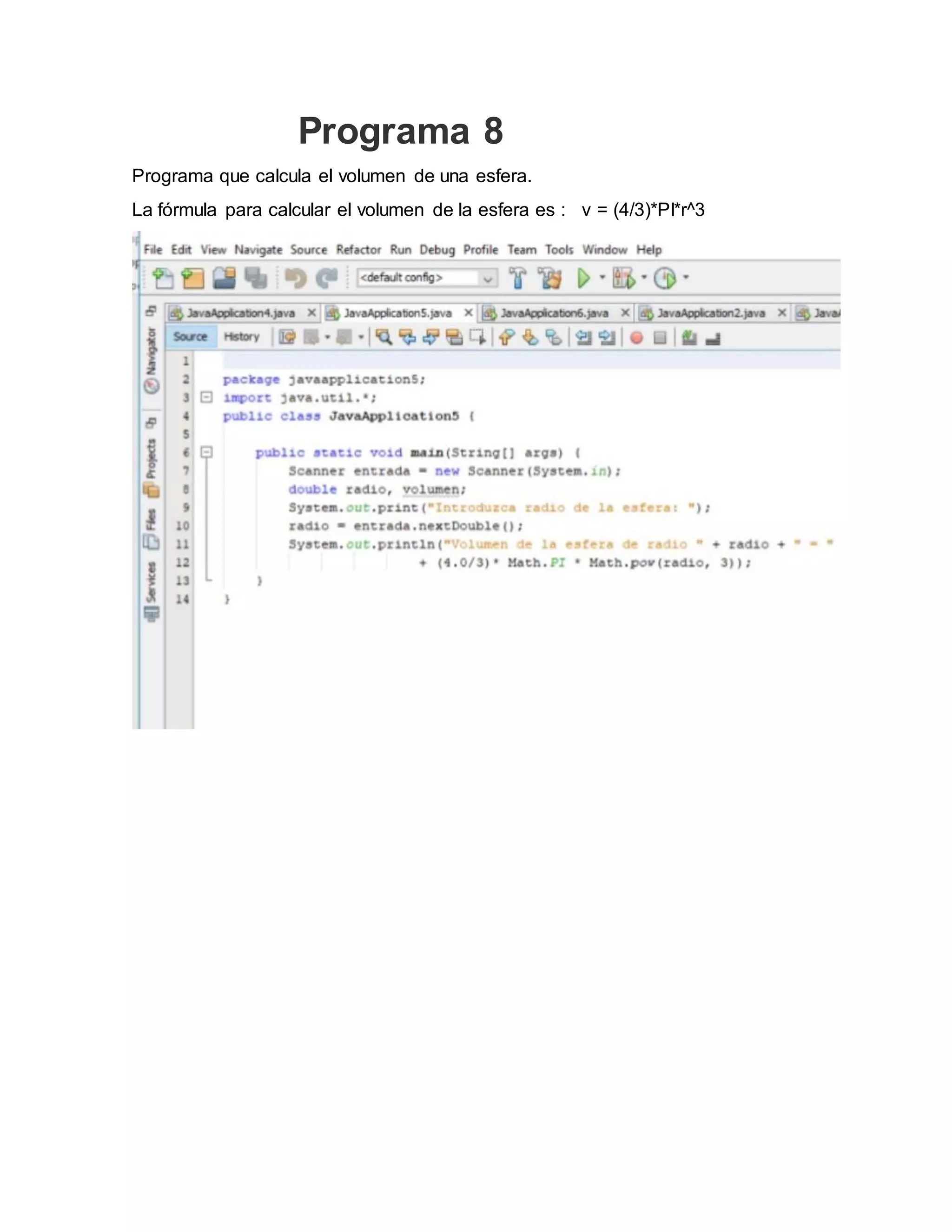Screen dimensions: 952x1232
Task: Start macro recording red circle icon
Action: 636,338
